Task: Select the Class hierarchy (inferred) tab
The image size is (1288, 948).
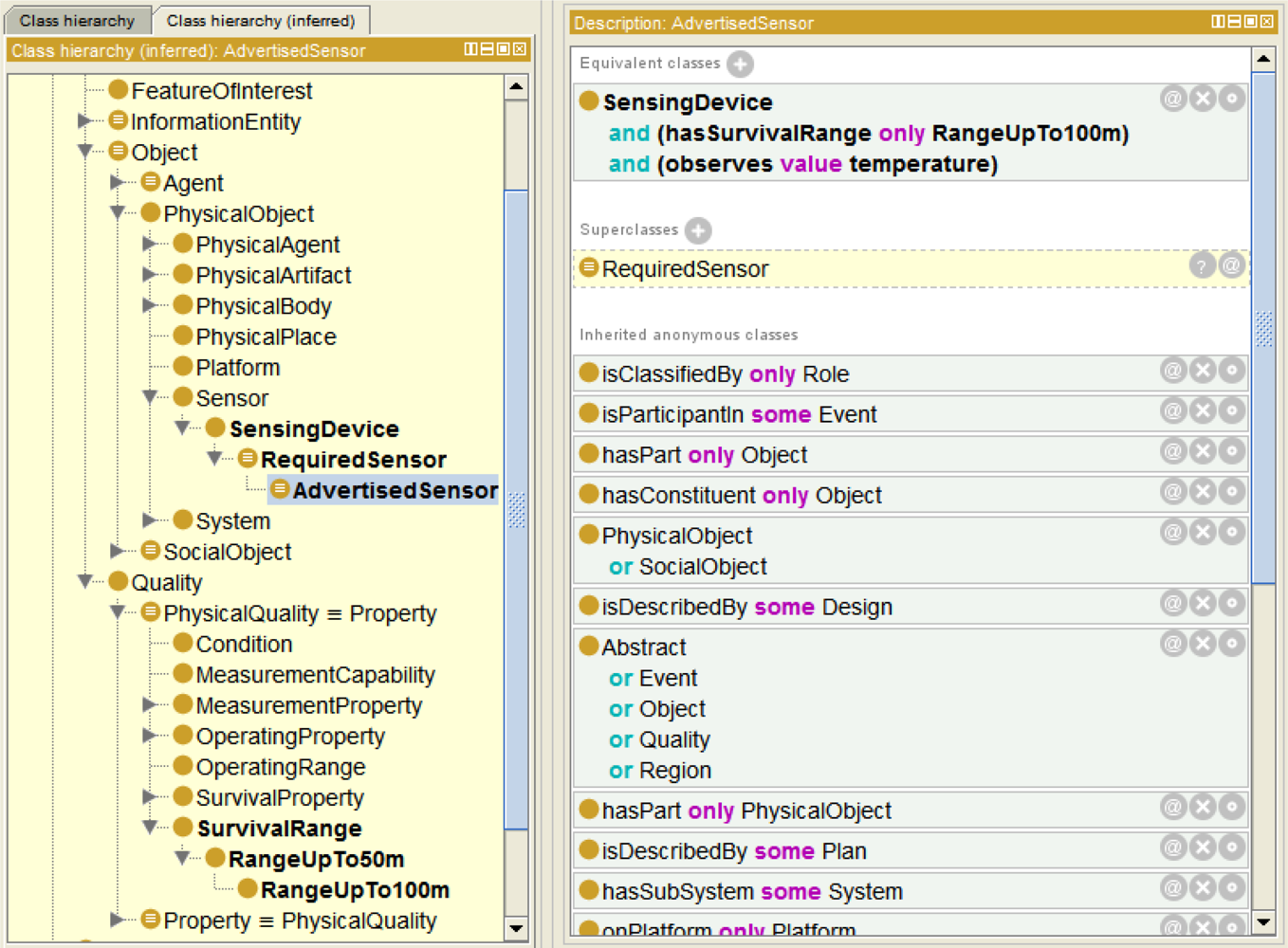Action: tap(261, 20)
